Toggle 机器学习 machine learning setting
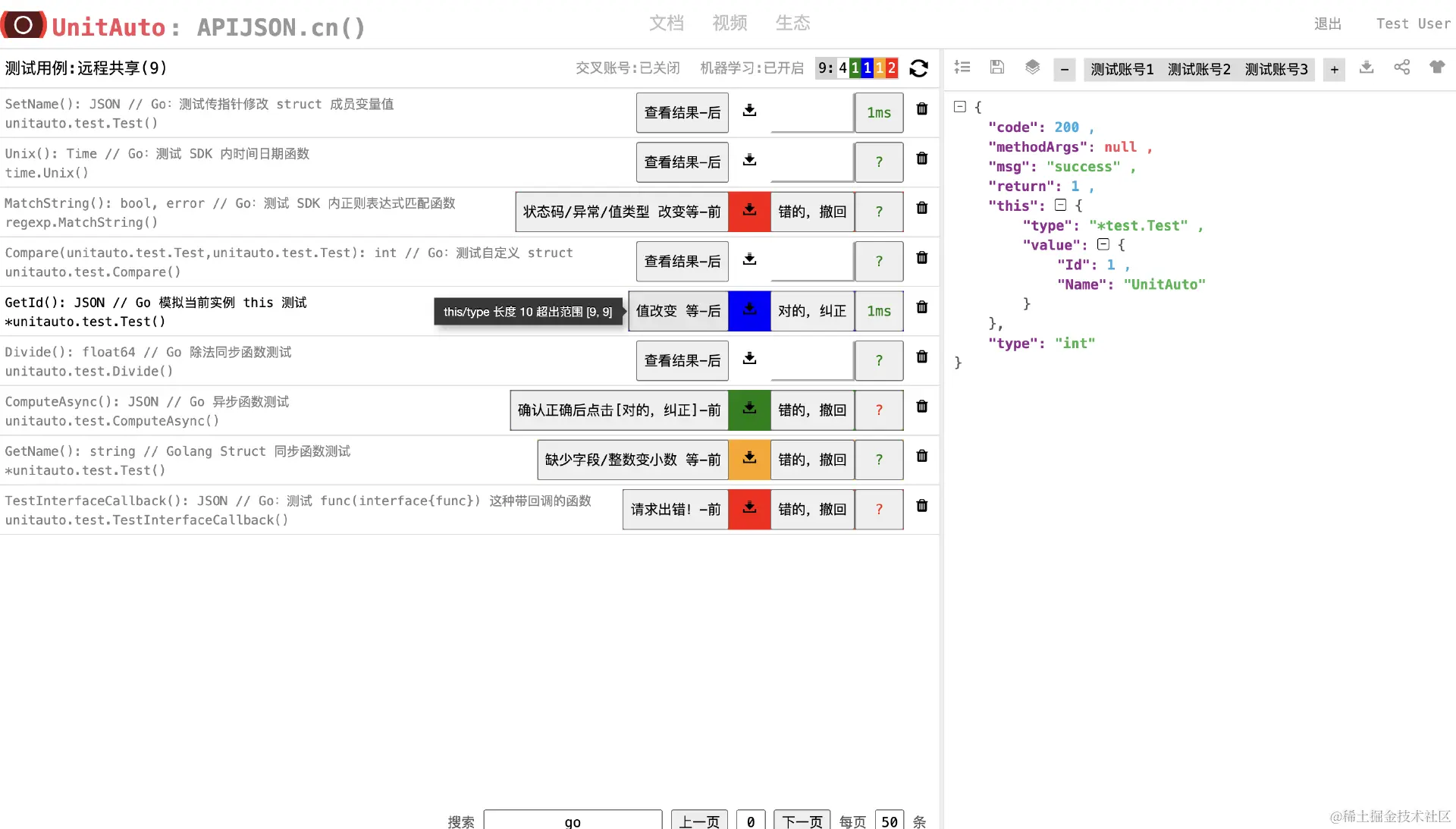1456x829 pixels. coord(751,68)
